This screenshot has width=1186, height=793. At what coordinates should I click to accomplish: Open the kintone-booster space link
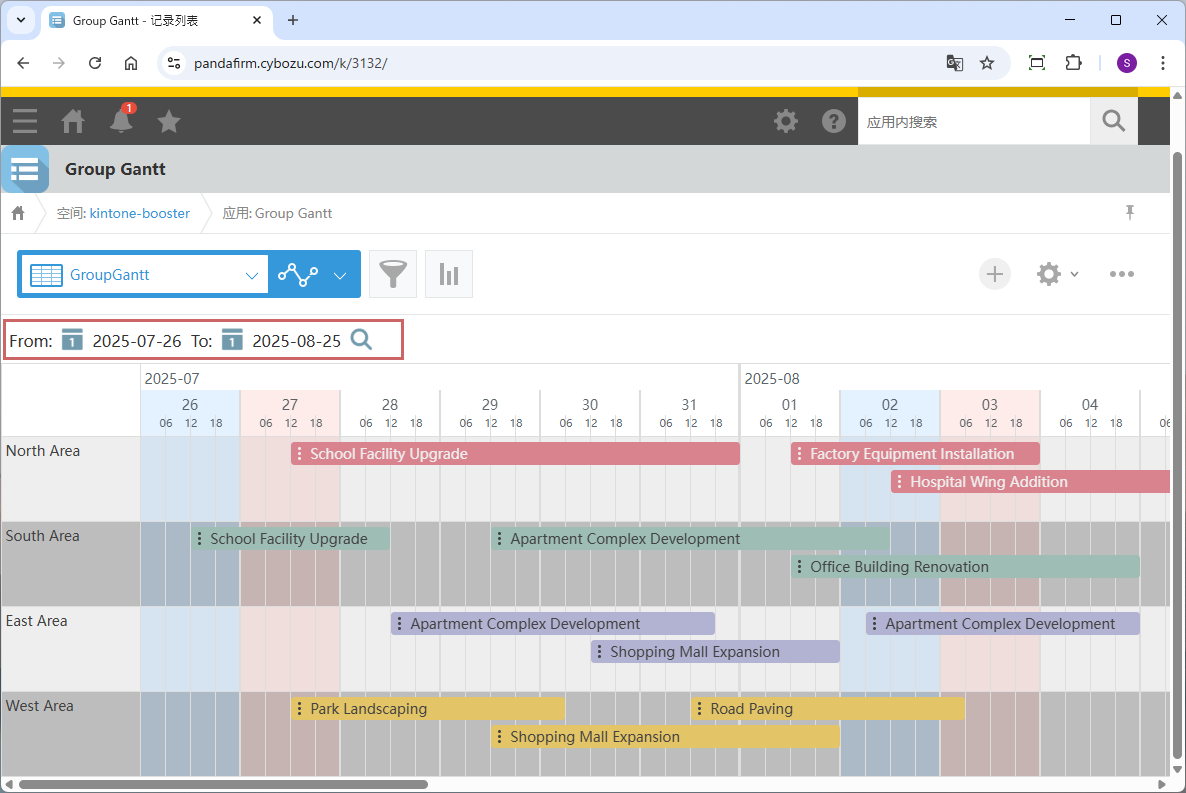click(139, 213)
